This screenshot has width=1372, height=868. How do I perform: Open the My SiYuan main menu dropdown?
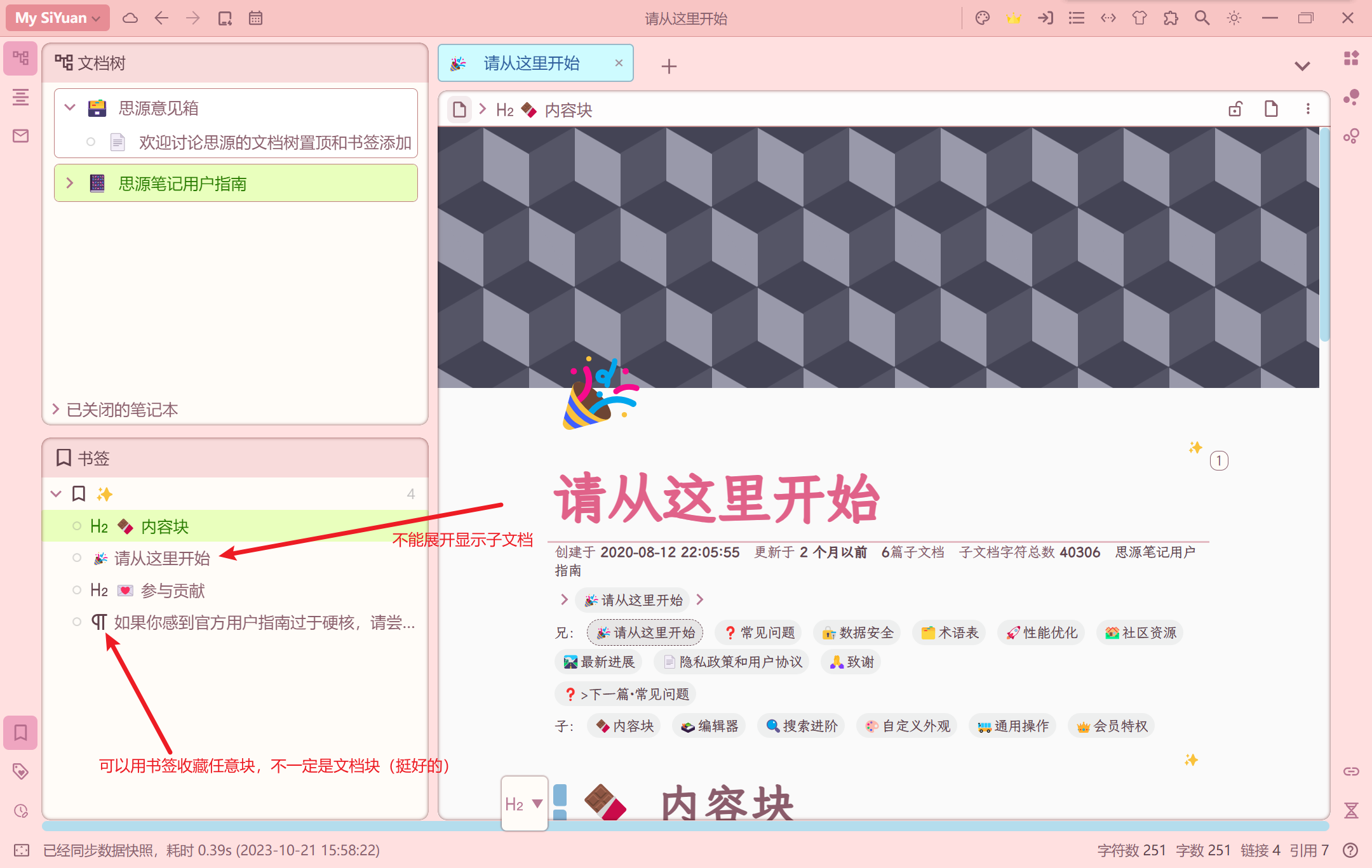click(57, 18)
